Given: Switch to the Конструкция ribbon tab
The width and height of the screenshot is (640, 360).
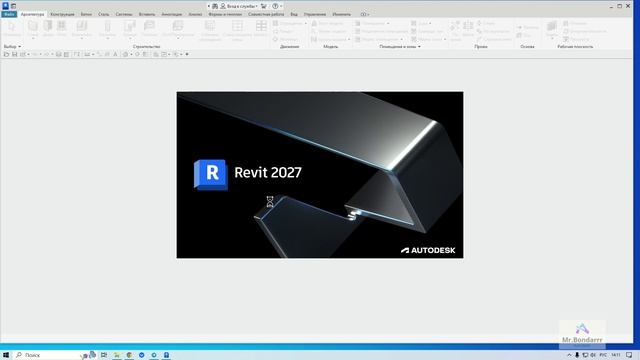Looking at the screenshot, I should tap(62, 14).
